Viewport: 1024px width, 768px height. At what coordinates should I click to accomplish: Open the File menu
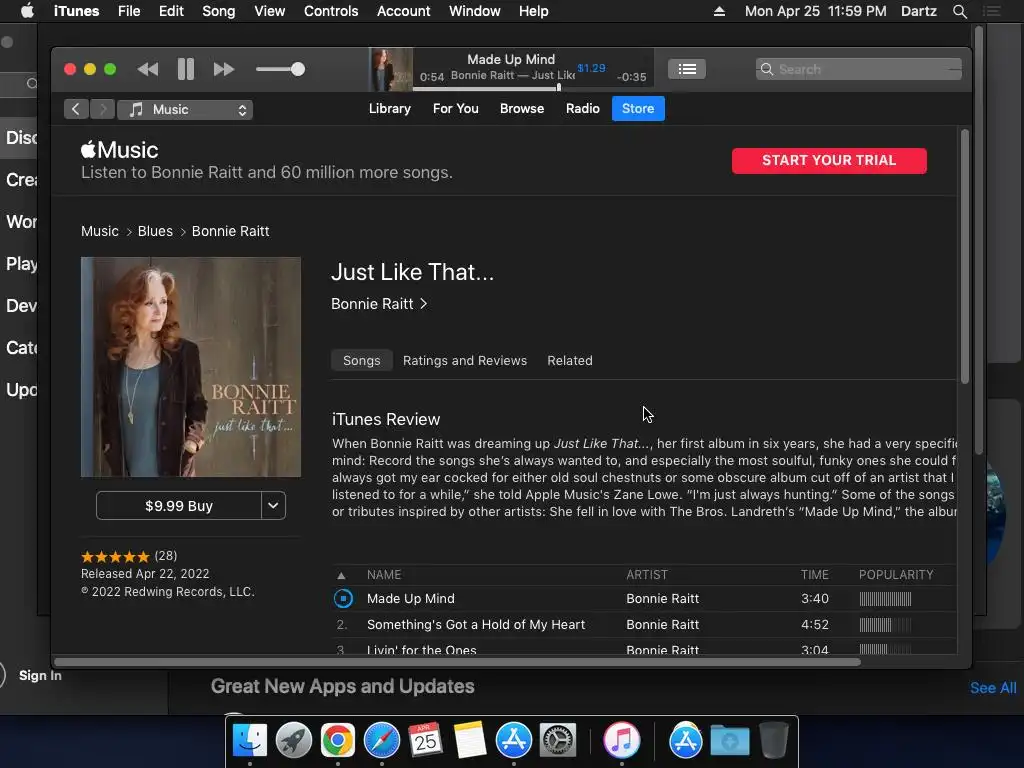pyautogui.click(x=129, y=11)
